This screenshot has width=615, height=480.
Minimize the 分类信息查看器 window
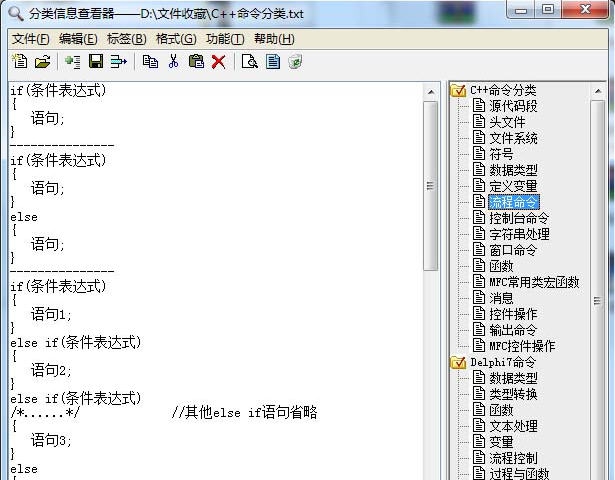click(x=521, y=10)
